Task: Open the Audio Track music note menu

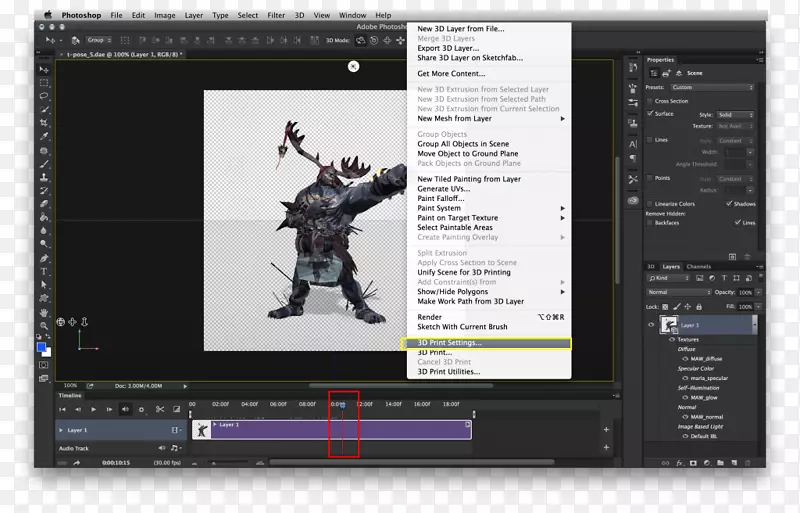Action: click(x=176, y=448)
